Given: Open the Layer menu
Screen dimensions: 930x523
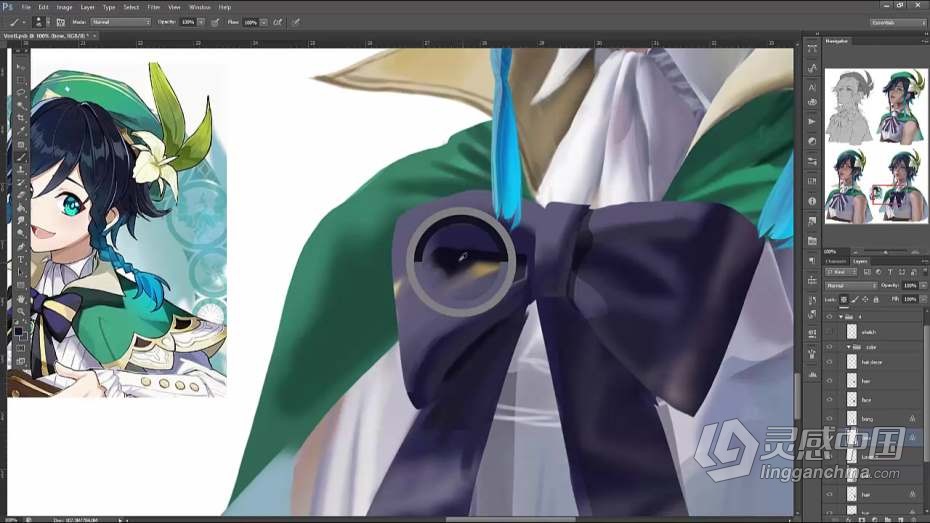Looking at the screenshot, I should [87, 7].
